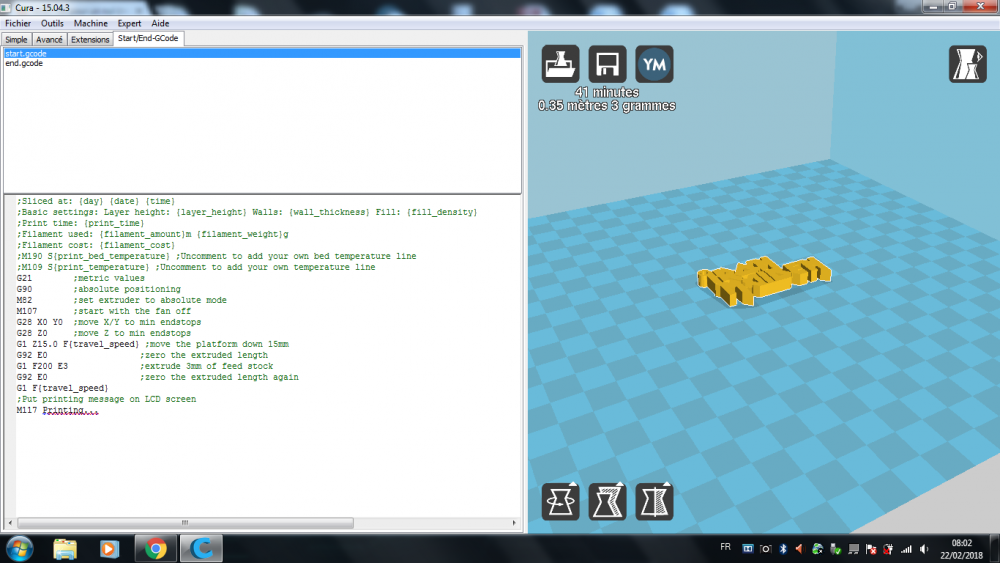Open the Machine menu

click(x=91, y=23)
